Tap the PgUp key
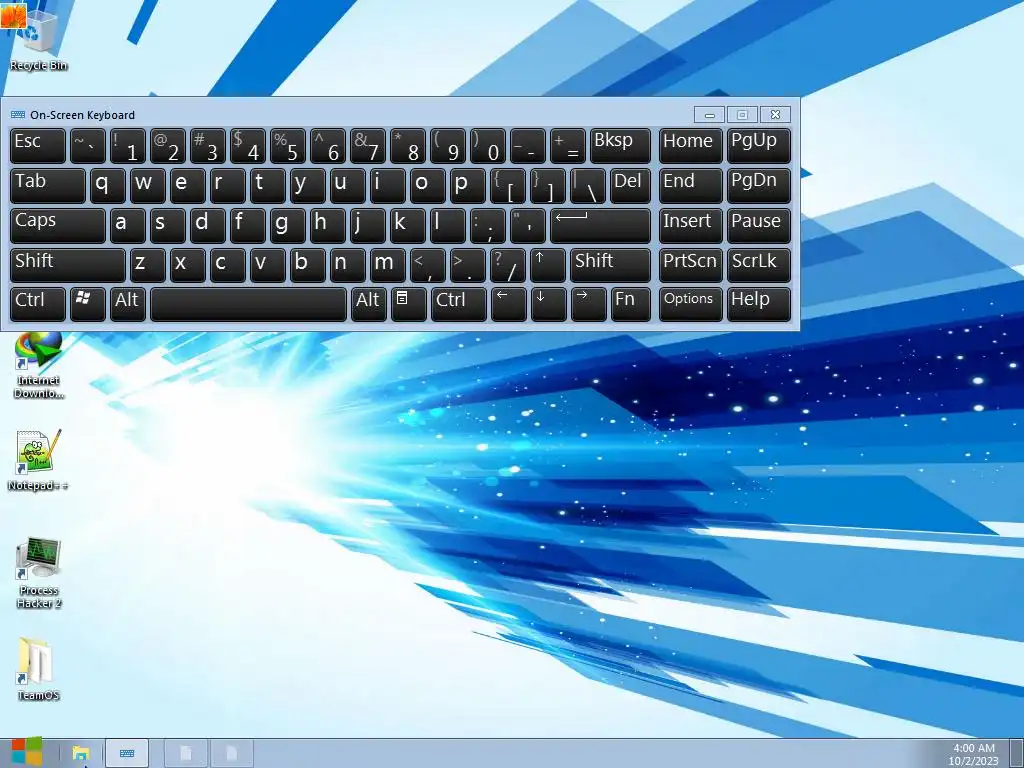 click(758, 146)
